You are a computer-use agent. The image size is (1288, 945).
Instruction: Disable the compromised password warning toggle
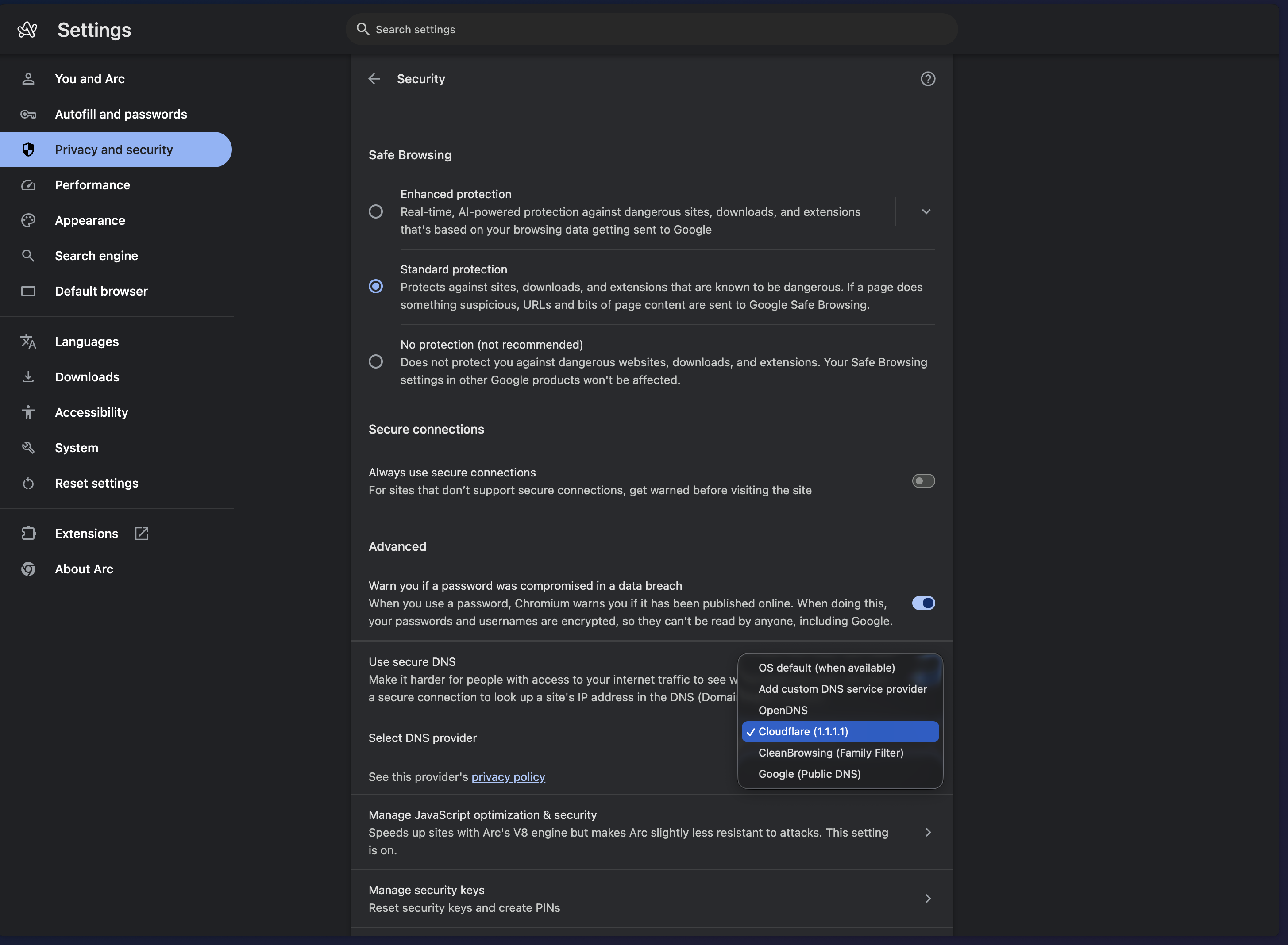(x=923, y=603)
